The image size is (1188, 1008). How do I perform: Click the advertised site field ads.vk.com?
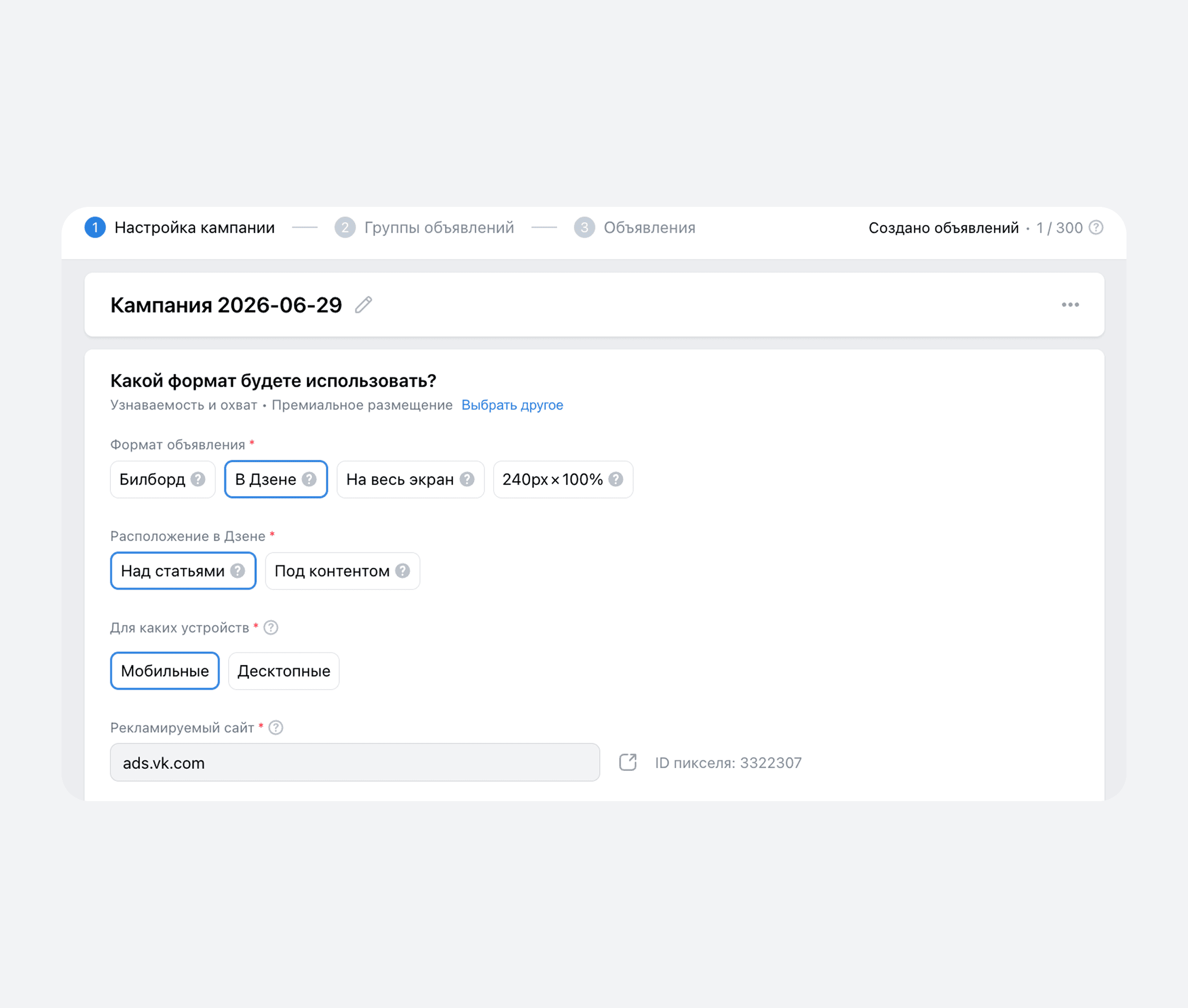pos(355,762)
